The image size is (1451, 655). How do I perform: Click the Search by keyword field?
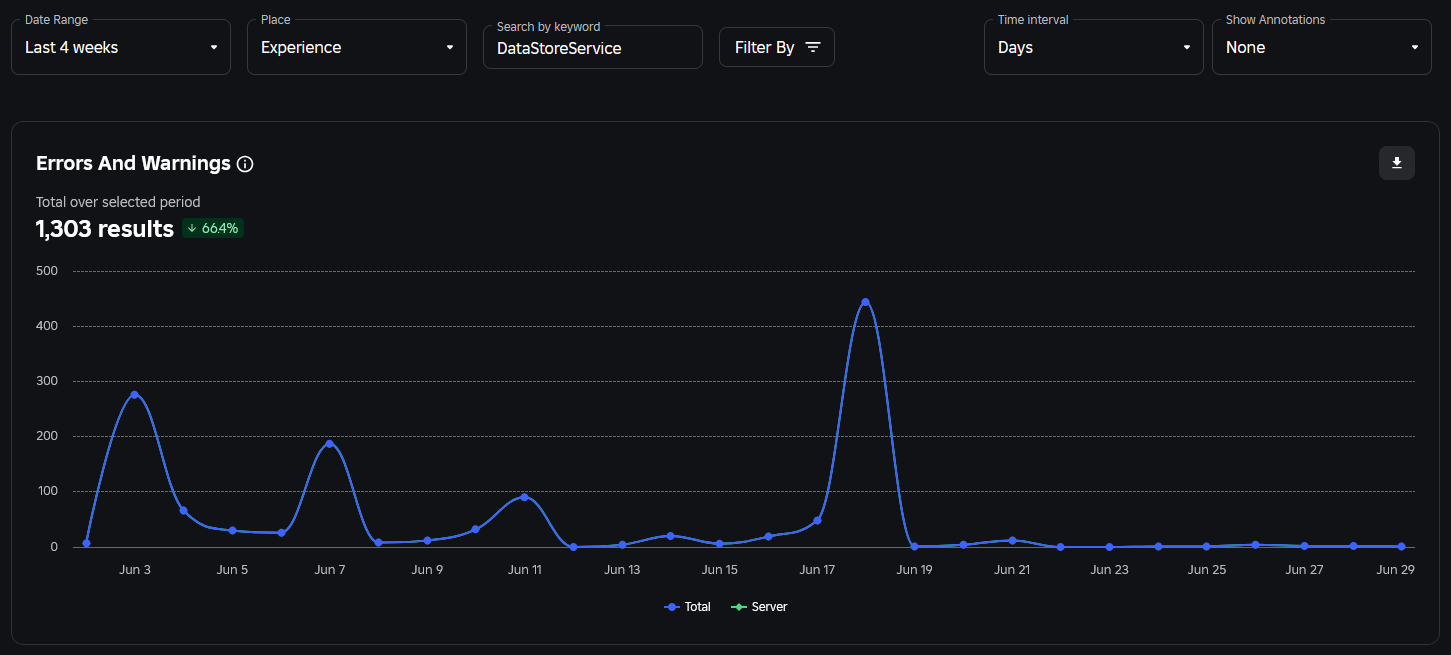tap(593, 48)
